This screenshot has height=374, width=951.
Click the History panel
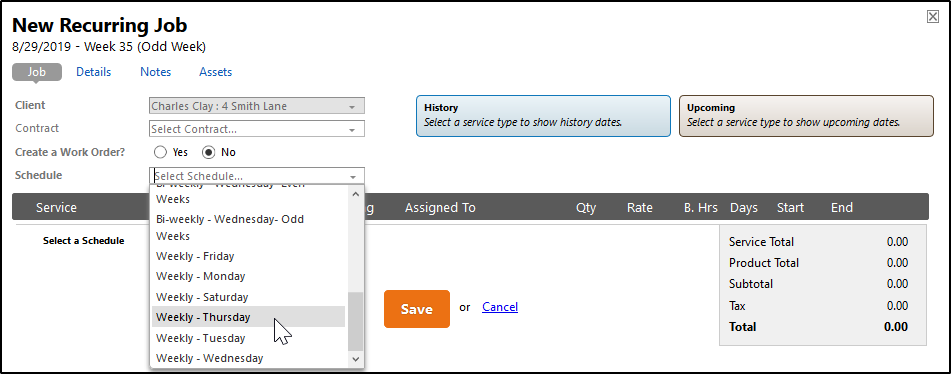tap(543, 116)
